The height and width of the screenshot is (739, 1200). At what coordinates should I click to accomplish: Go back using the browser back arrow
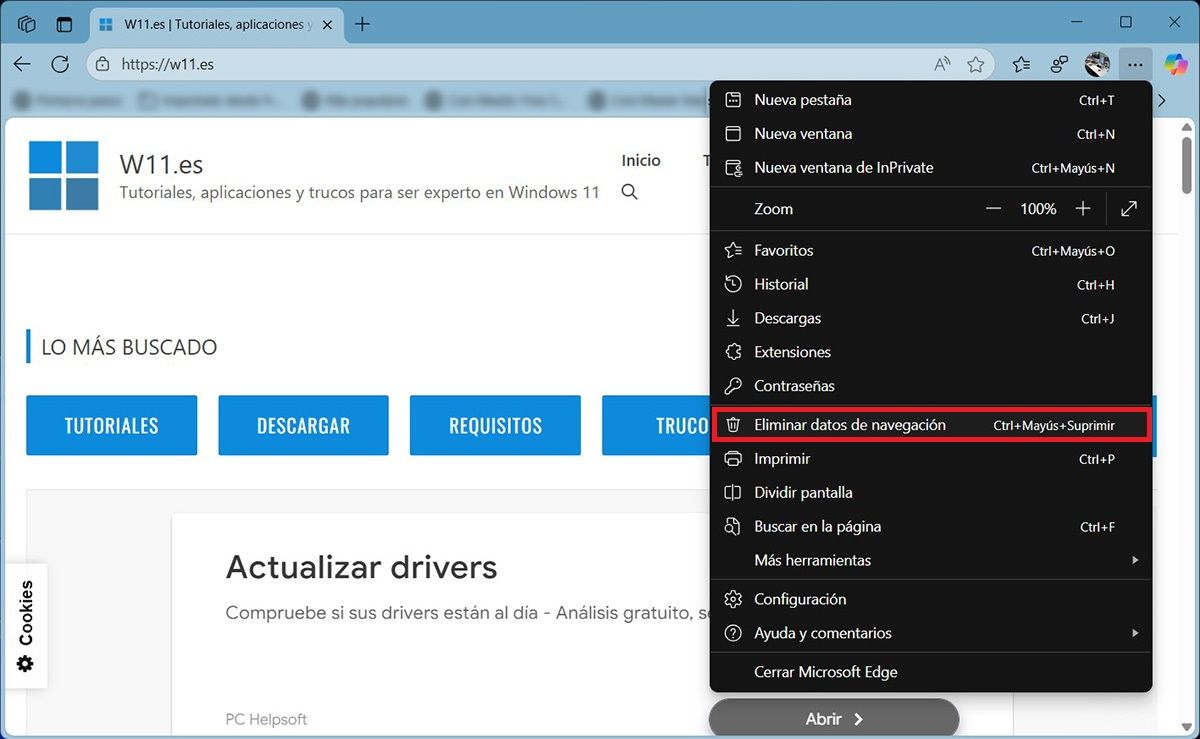tap(22, 64)
